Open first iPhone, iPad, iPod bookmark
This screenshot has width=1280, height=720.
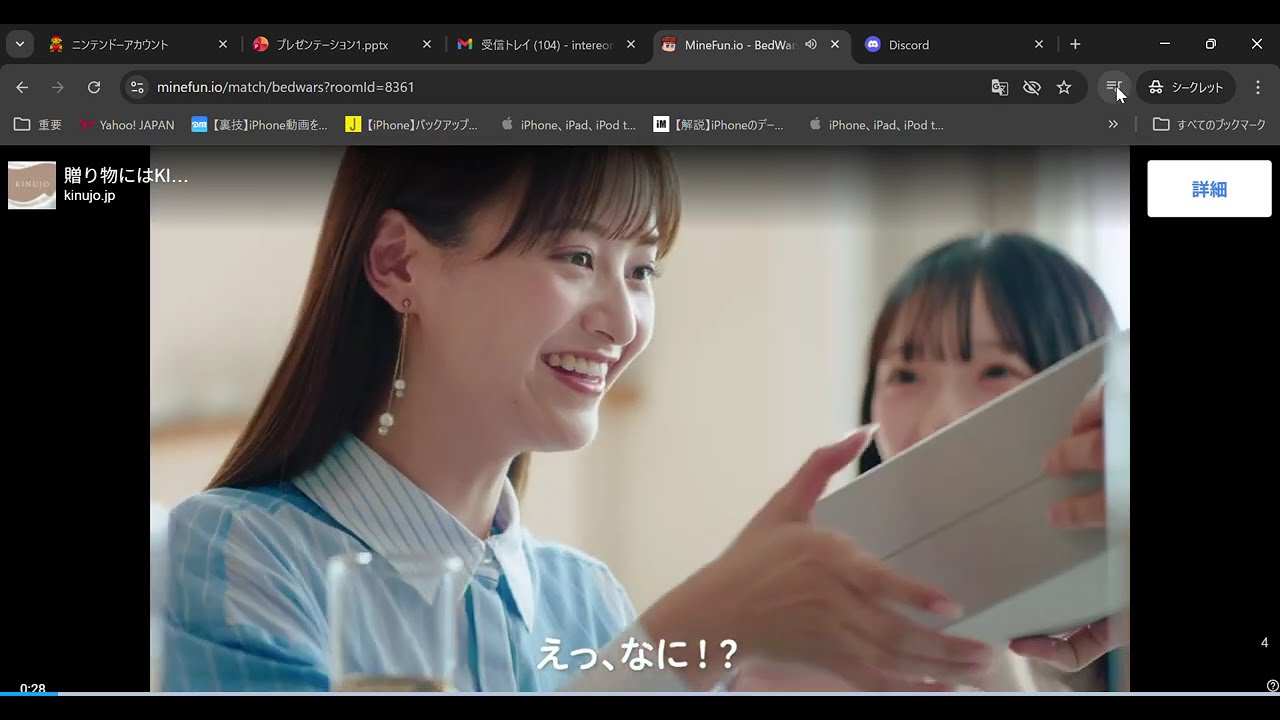tap(568, 125)
